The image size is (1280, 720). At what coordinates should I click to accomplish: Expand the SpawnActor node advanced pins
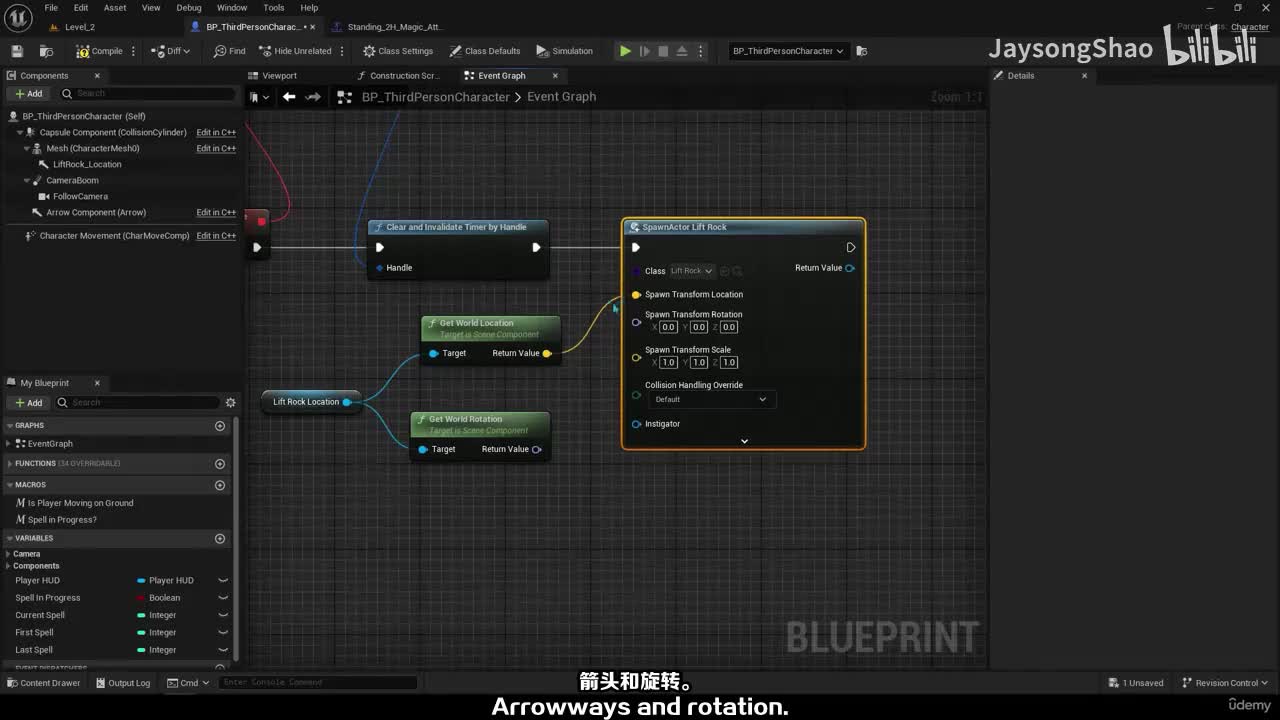pyautogui.click(x=744, y=441)
